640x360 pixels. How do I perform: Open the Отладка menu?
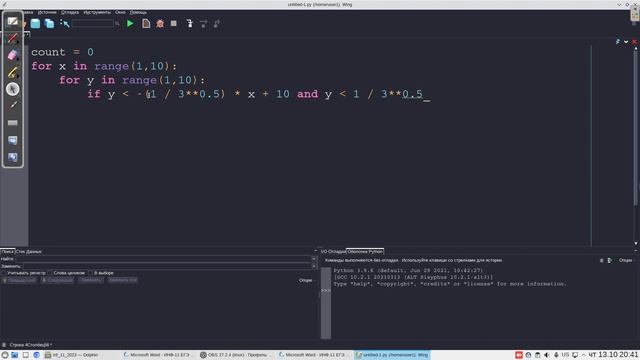tap(70, 12)
